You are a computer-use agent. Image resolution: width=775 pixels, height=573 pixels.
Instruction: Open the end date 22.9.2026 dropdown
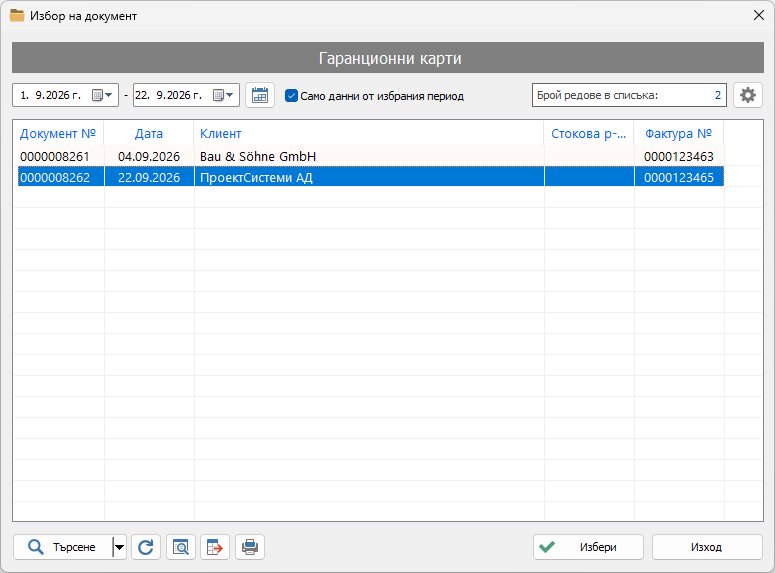tap(223, 95)
